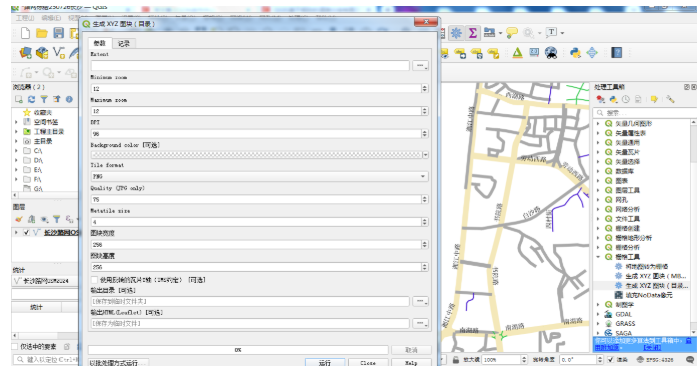Click the EPSG:4326 CRS button in the status bar
The image size is (699, 375).
point(656,359)
